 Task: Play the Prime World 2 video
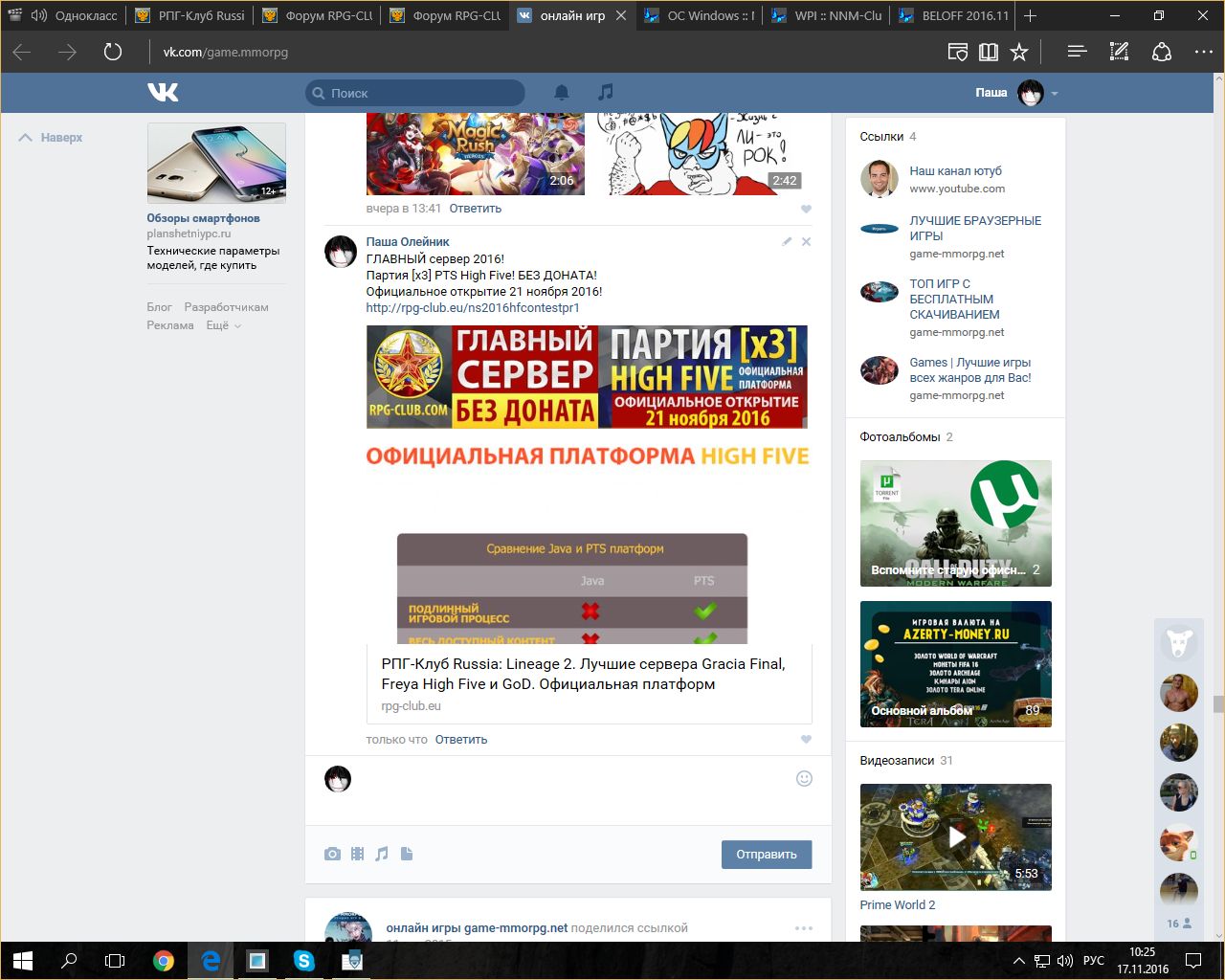pos(956,836)
